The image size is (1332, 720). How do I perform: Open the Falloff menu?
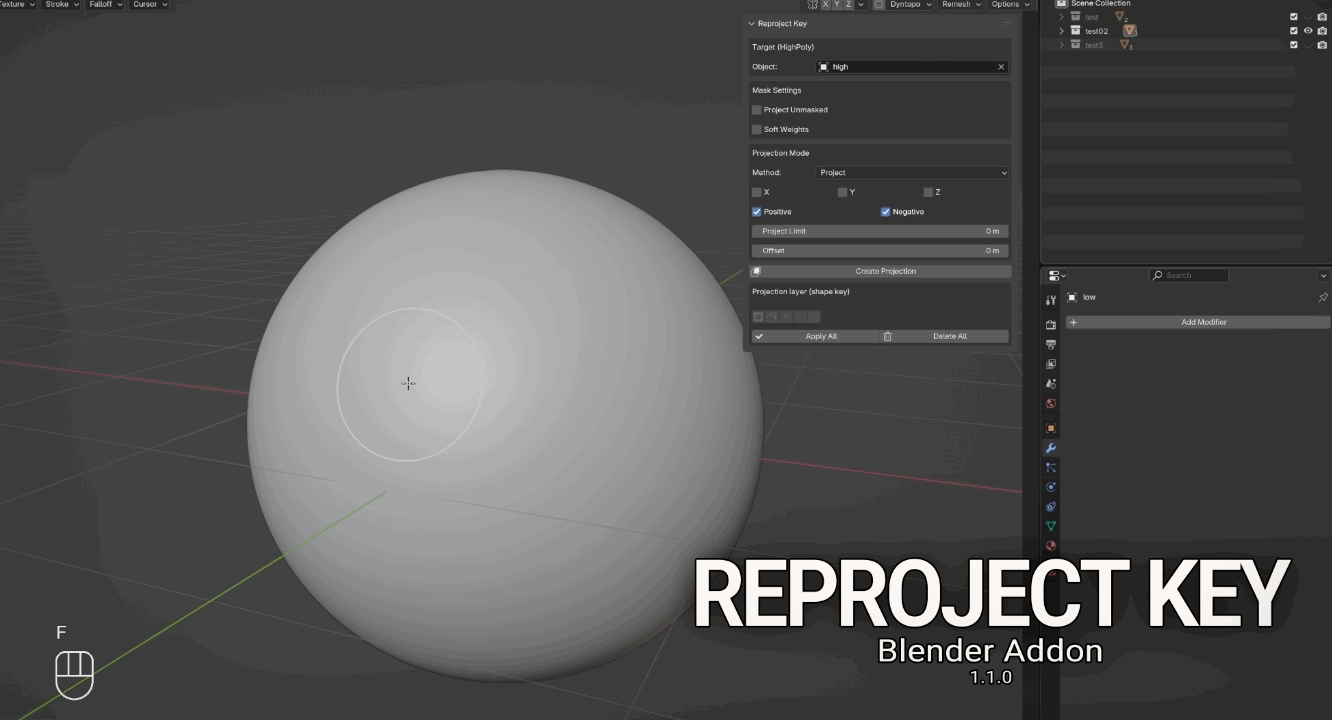105,5
